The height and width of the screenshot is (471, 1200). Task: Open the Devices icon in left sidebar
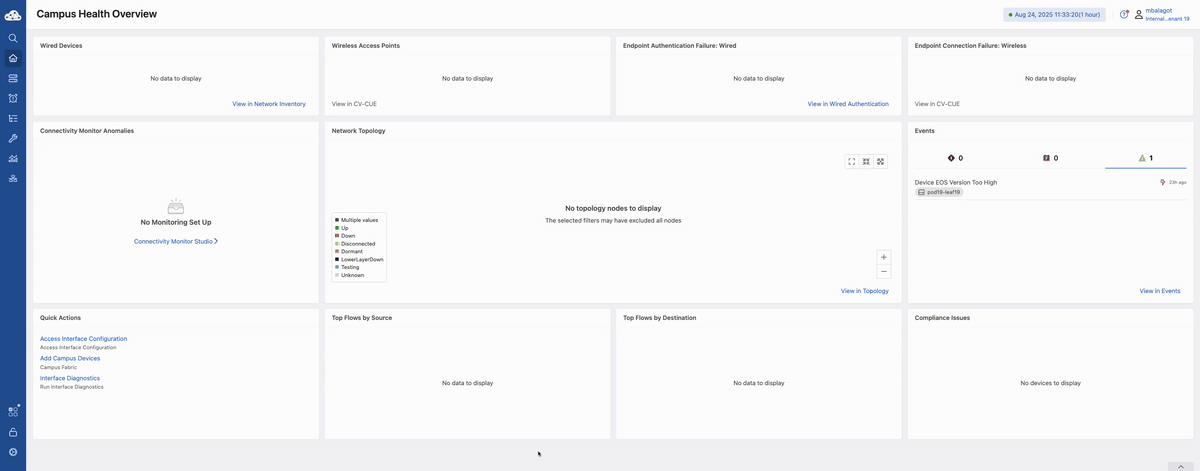point(13,78)
